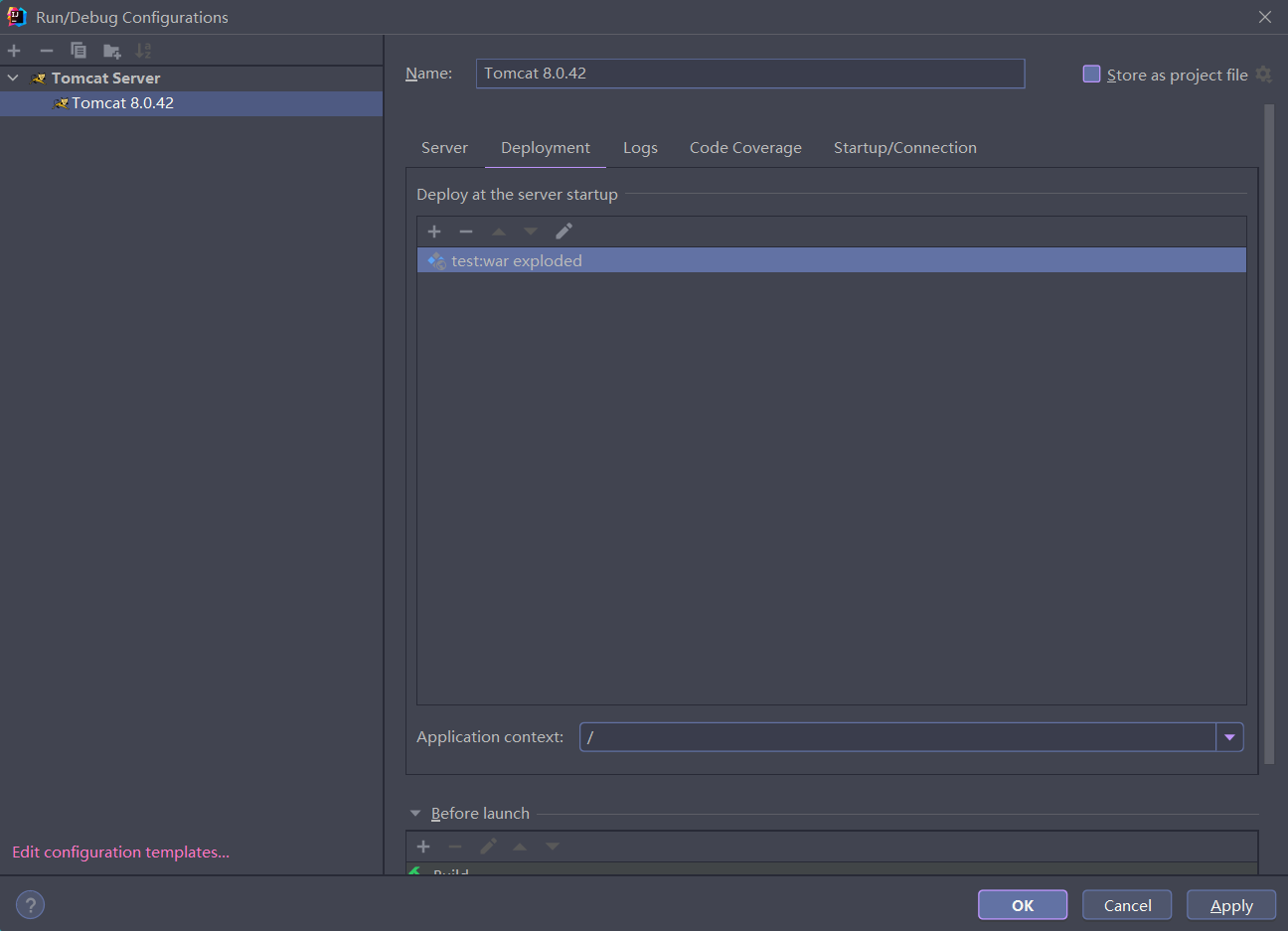Viewport: 1288px width, 931px height.
Task: Remove the Before launch task
Action: click(455, 847)
